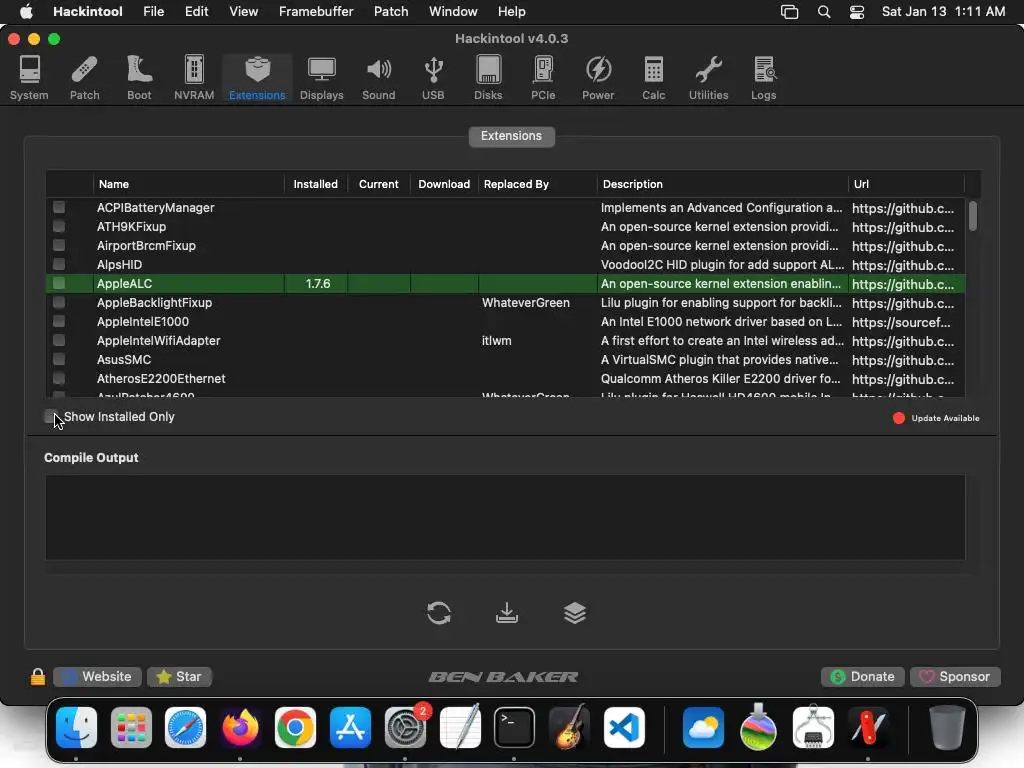
Task: Open the USB toolbar section
Action: [433, 78]
